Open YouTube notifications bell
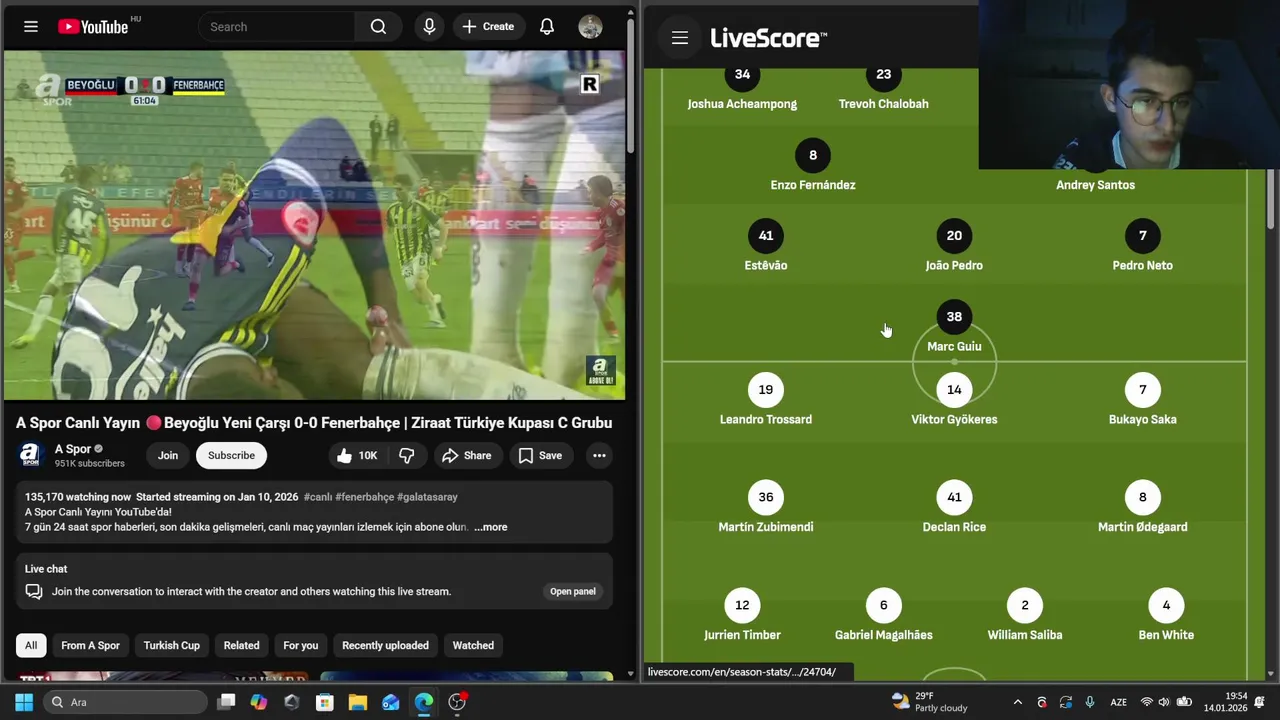The height and width of the screenshot is (720, 1280). pos(547,27)
